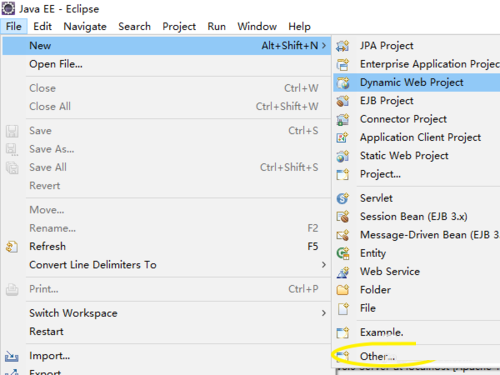This screenshot has height=375, width=500.
Task: Click the EJB Project bean icon
Action: point(343,101)
